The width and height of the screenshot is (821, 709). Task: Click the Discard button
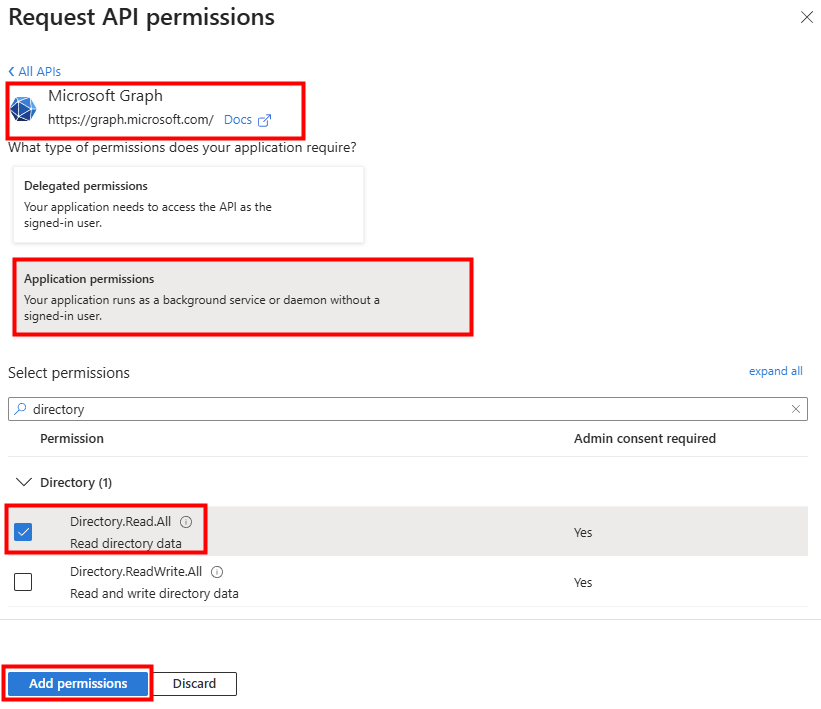pos(194,684)
